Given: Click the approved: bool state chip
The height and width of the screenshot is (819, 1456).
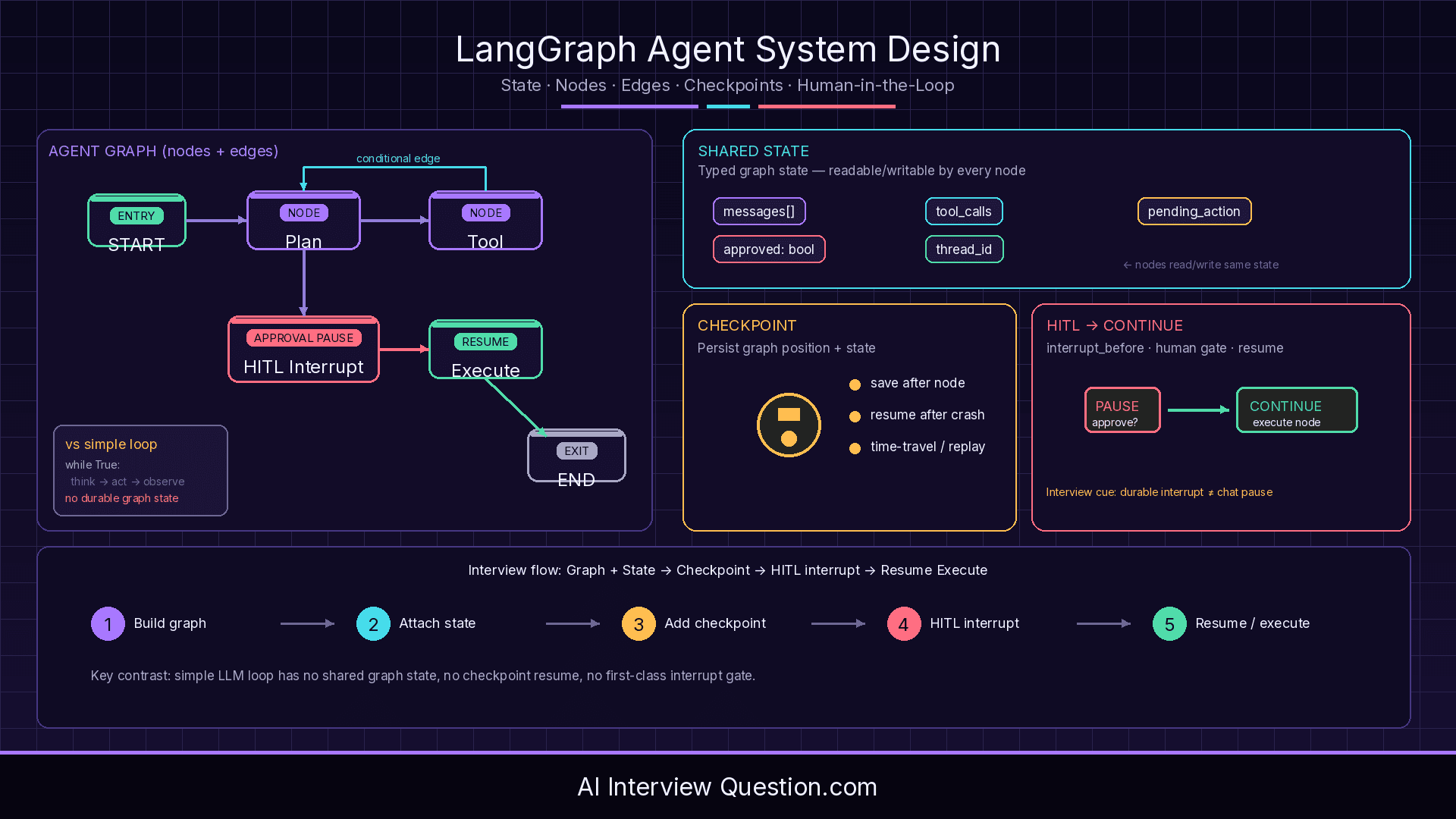Looking at the screenshot, I should pos(769,249).
